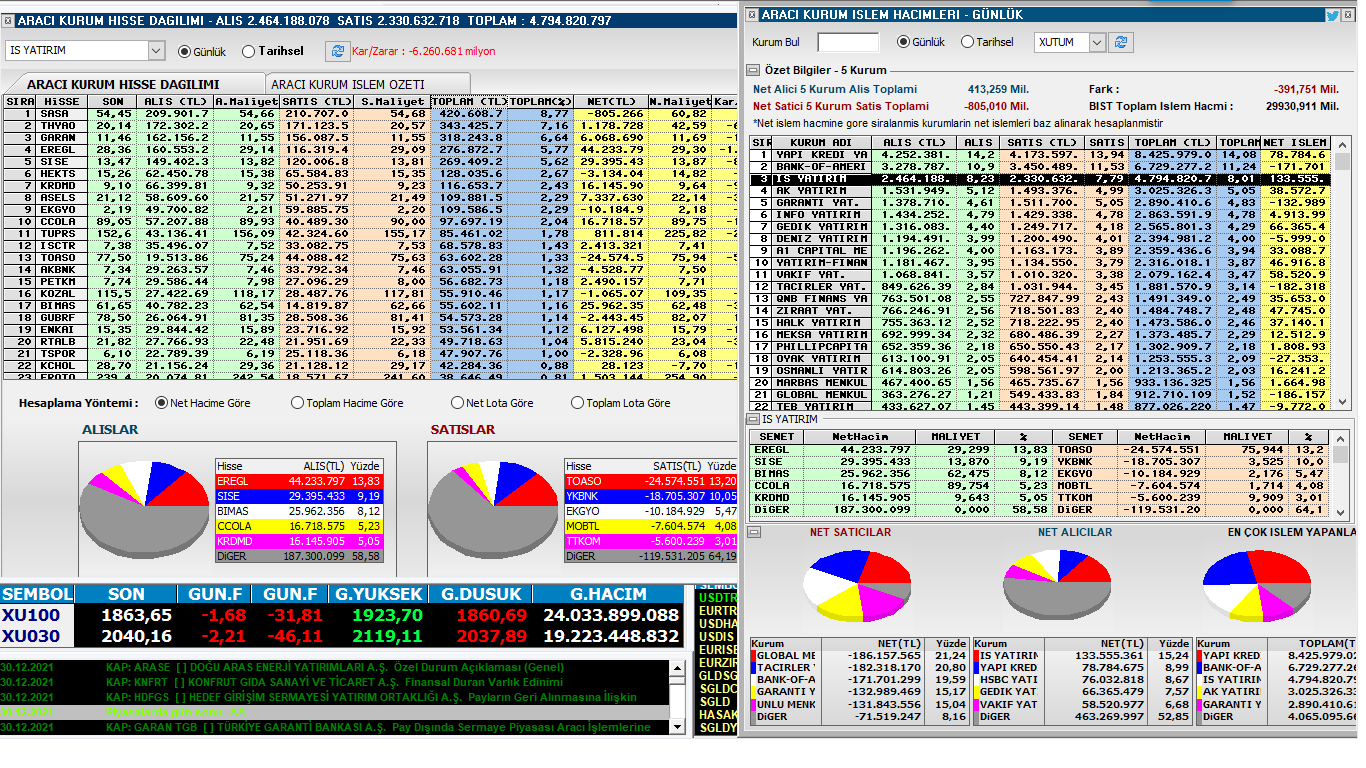Sort by NET ISLEM column header

click(x=1297, y=143)
